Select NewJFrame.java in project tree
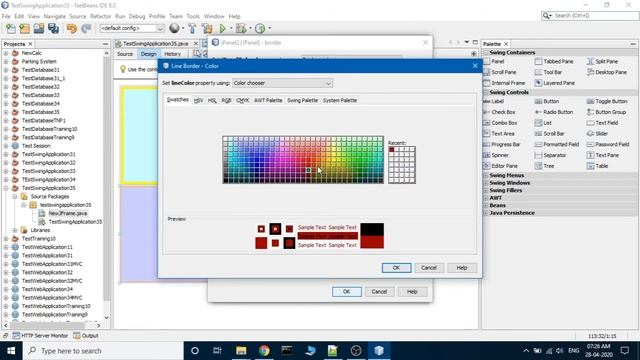Viewport: 640px width, 360px height. (67, 213)
